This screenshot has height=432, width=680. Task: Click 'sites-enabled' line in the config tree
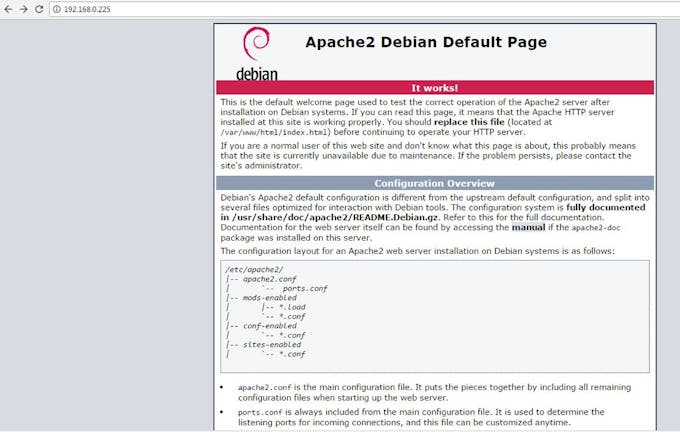point(271,344)
